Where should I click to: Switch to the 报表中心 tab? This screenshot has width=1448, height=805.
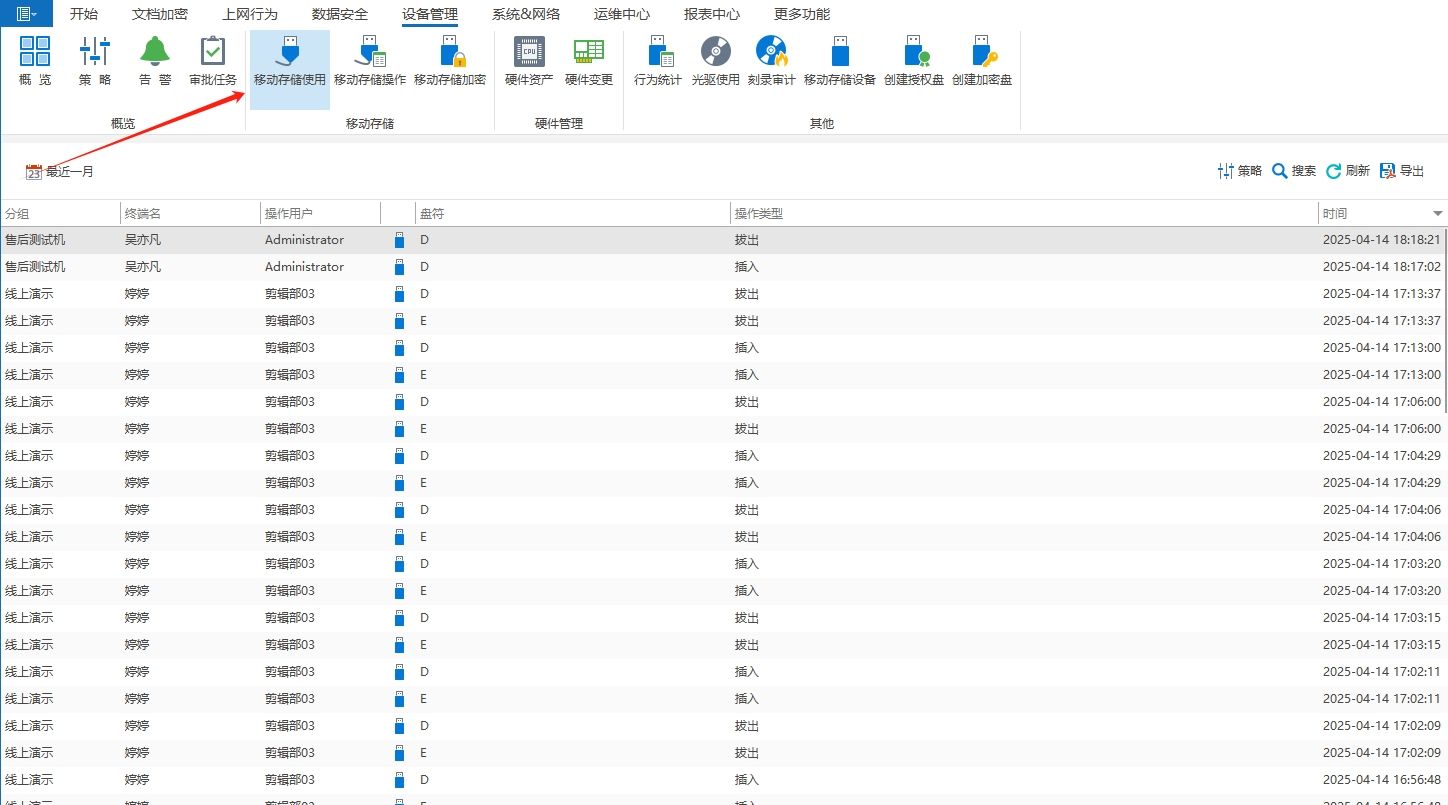[712, 14]
